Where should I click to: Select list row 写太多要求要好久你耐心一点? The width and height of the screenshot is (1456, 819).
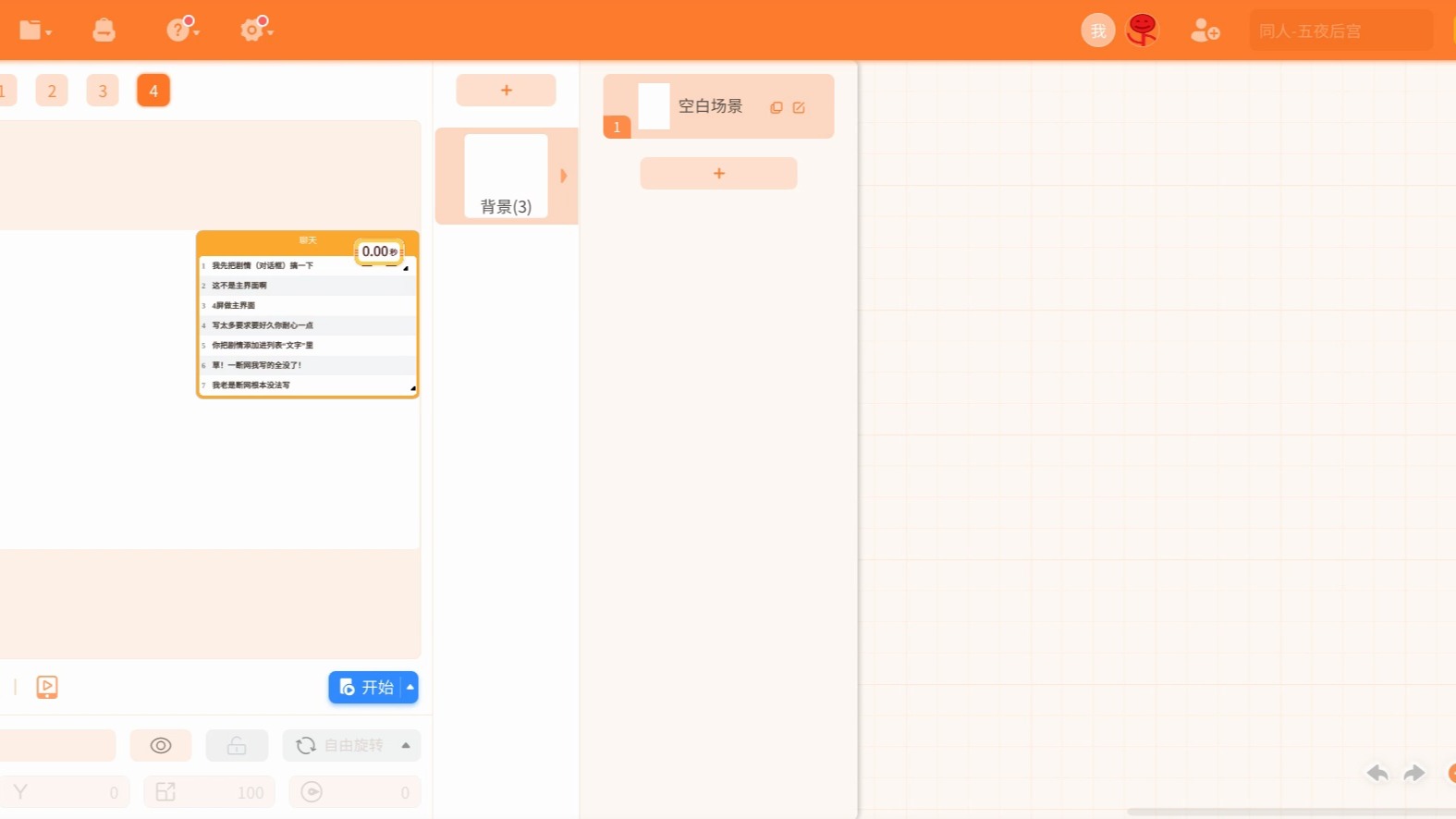tap(308, 325)
